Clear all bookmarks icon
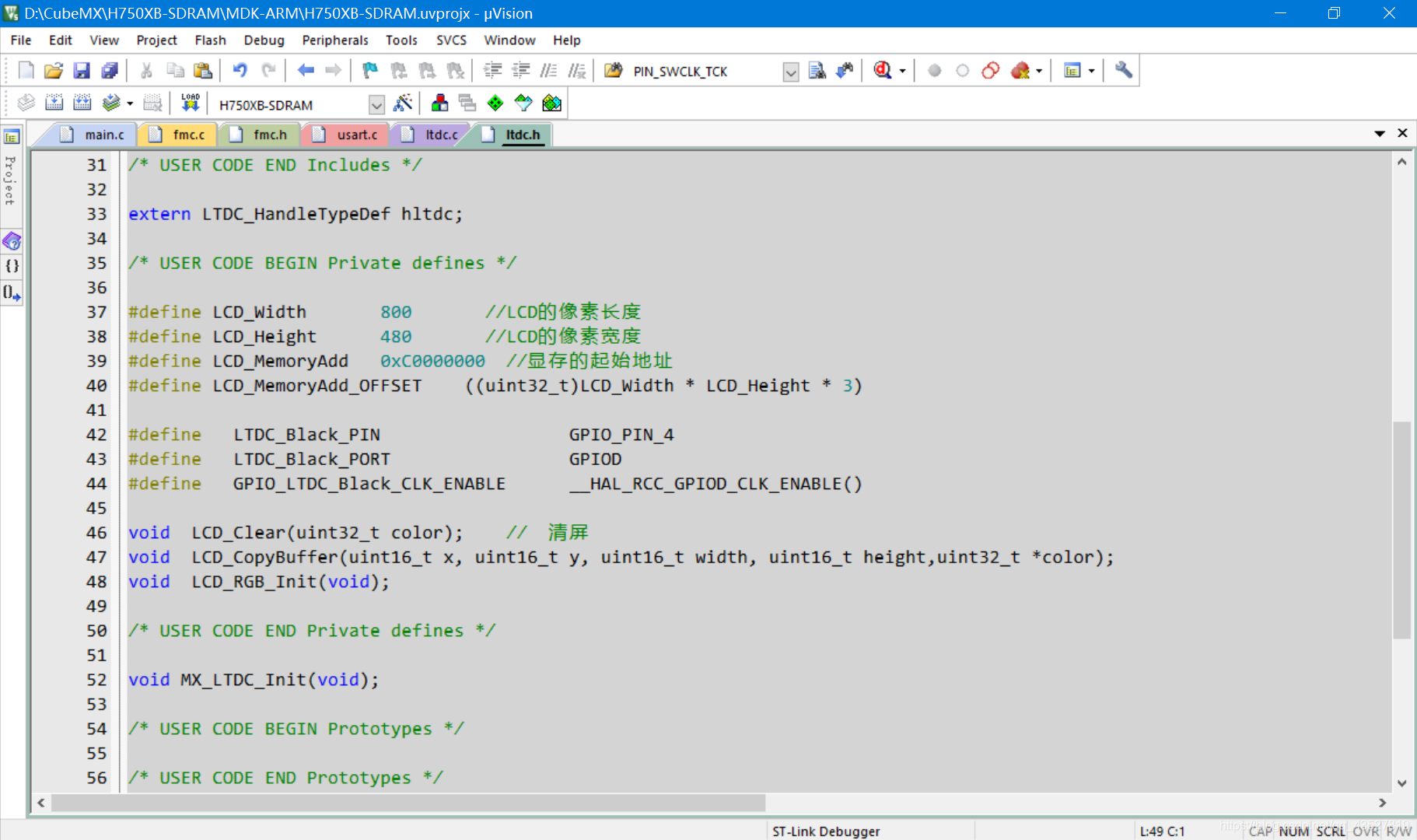This screenshot has height=840, width=1417. 456,71
